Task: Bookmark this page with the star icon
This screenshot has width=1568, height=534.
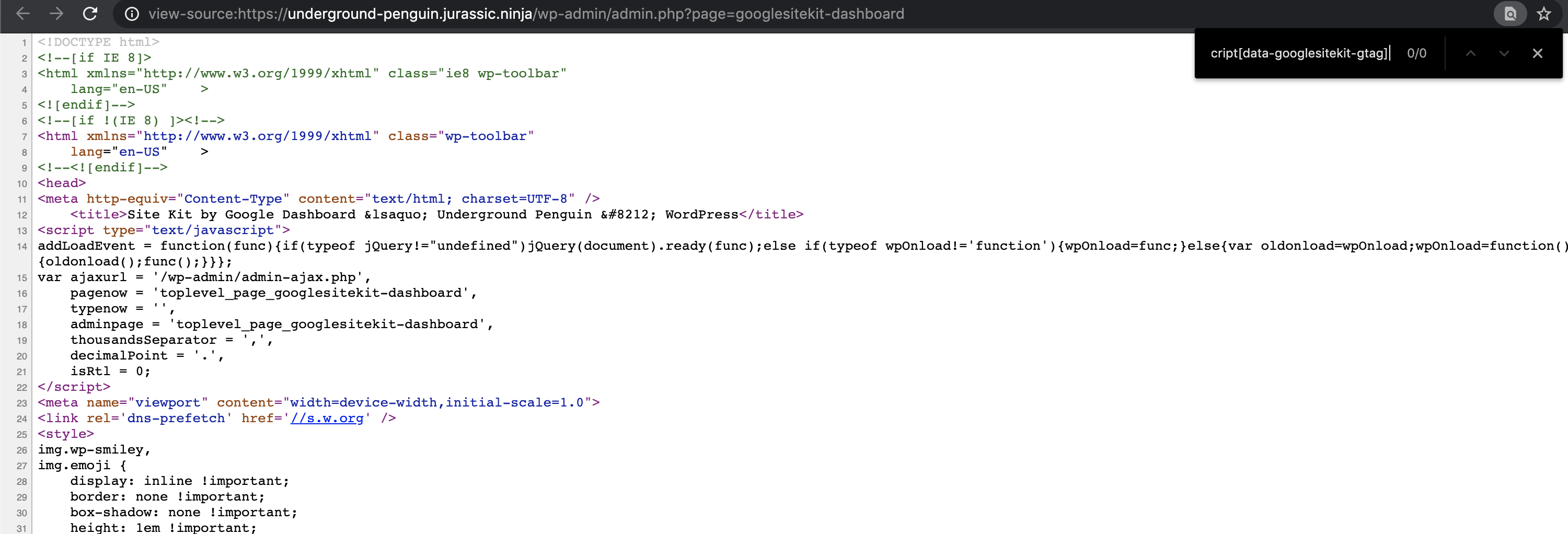Action: [1543, 14]
